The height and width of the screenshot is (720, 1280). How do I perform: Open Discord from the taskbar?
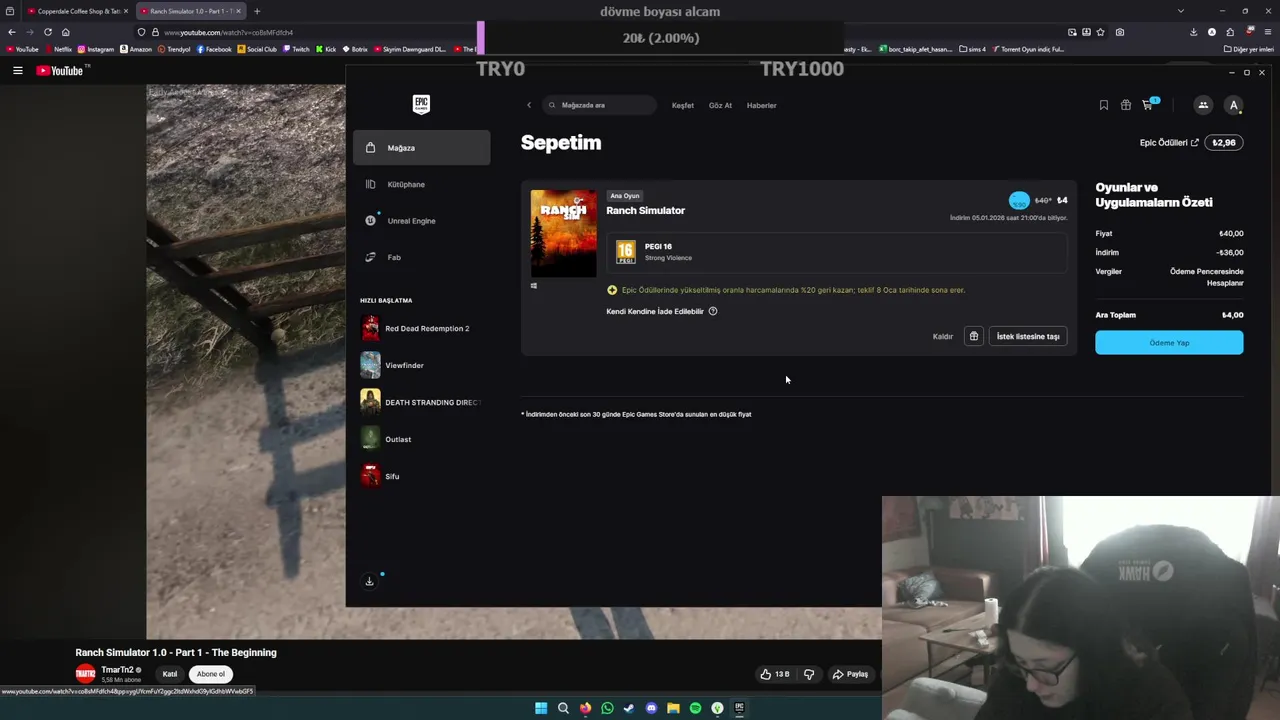pyautogui.click(x=651, y=708)
